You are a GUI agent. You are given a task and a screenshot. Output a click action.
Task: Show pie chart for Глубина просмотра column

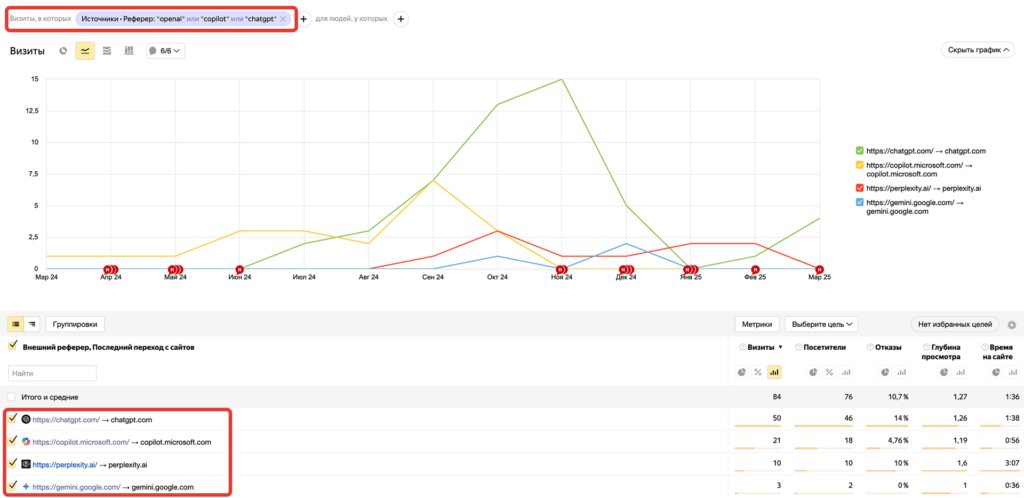[x=944, y=372]
